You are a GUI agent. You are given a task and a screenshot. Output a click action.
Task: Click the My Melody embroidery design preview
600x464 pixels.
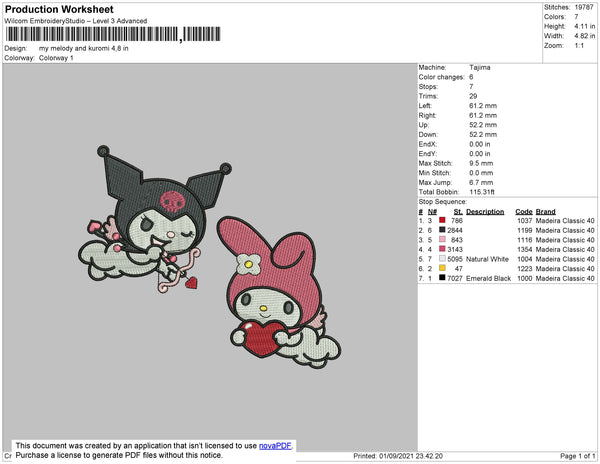279,293
